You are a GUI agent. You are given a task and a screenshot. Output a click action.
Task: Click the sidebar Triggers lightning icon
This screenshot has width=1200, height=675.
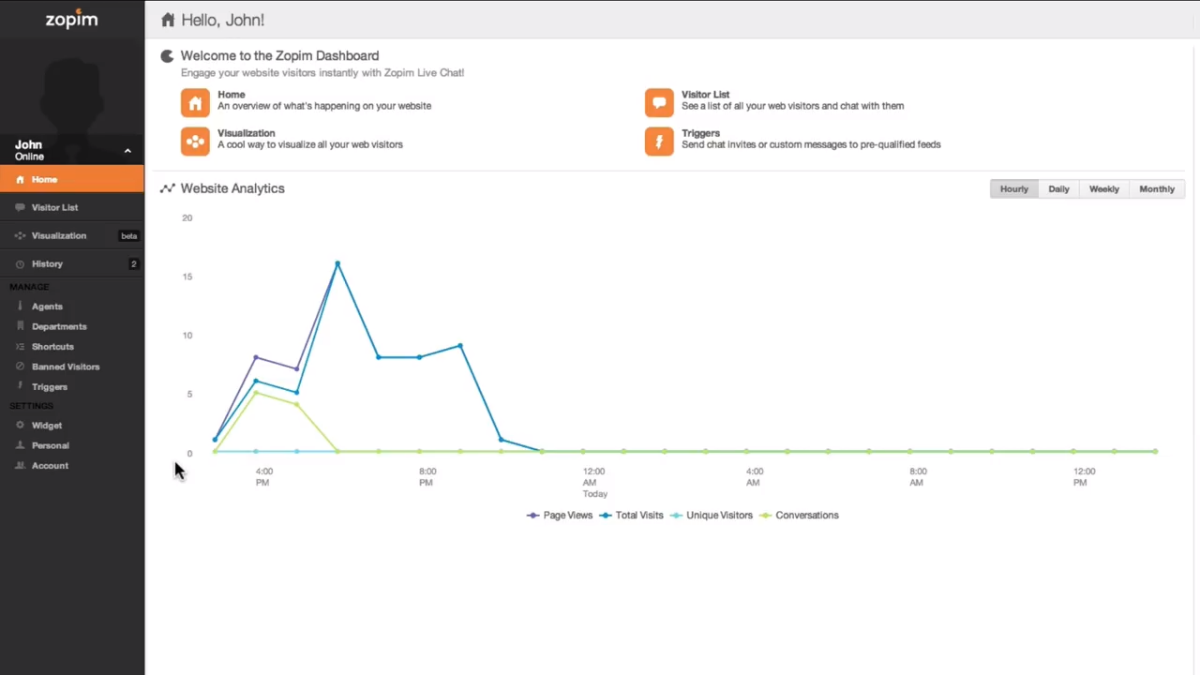[20, 386]
